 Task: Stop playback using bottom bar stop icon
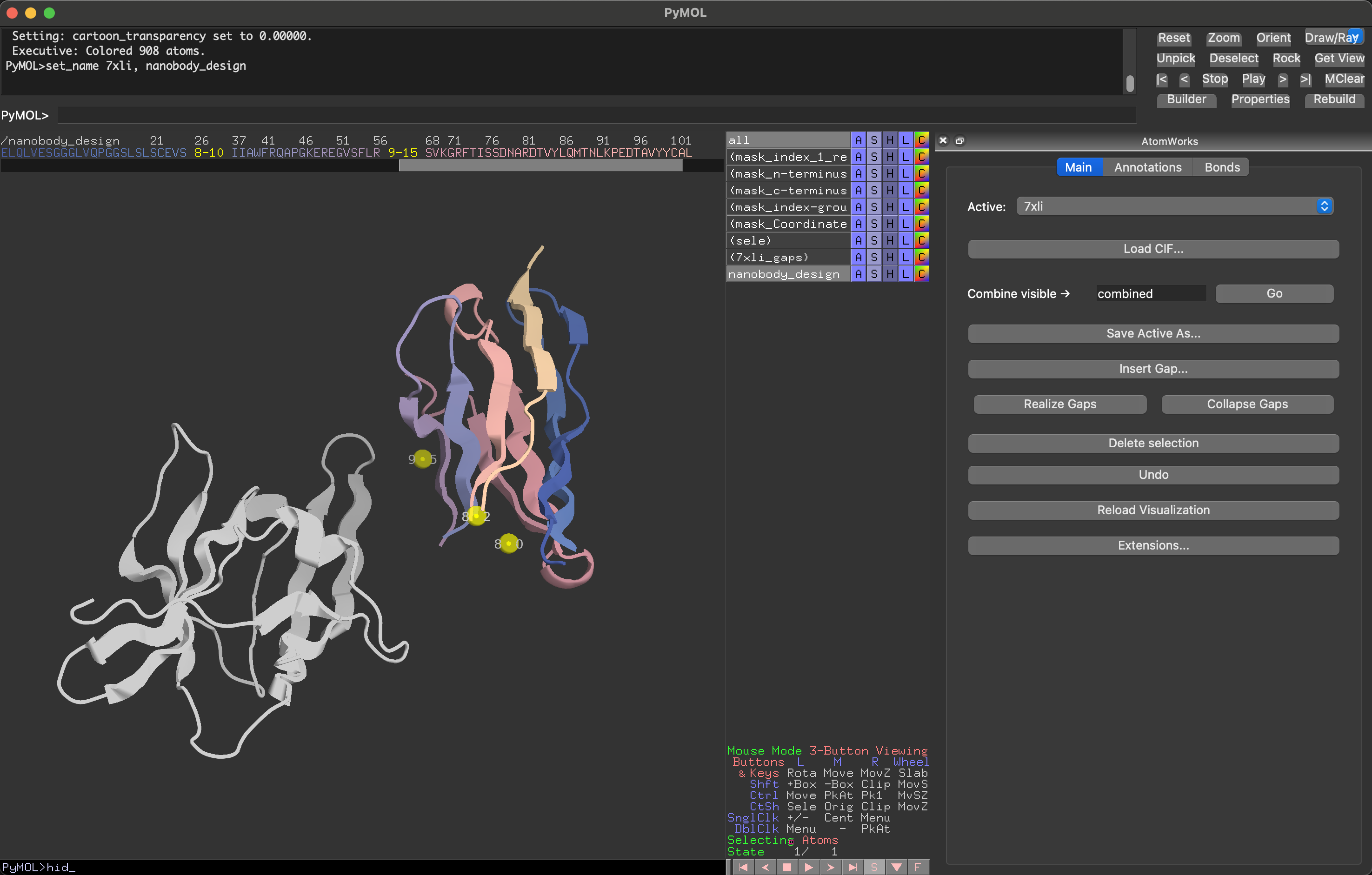point(787,867)
